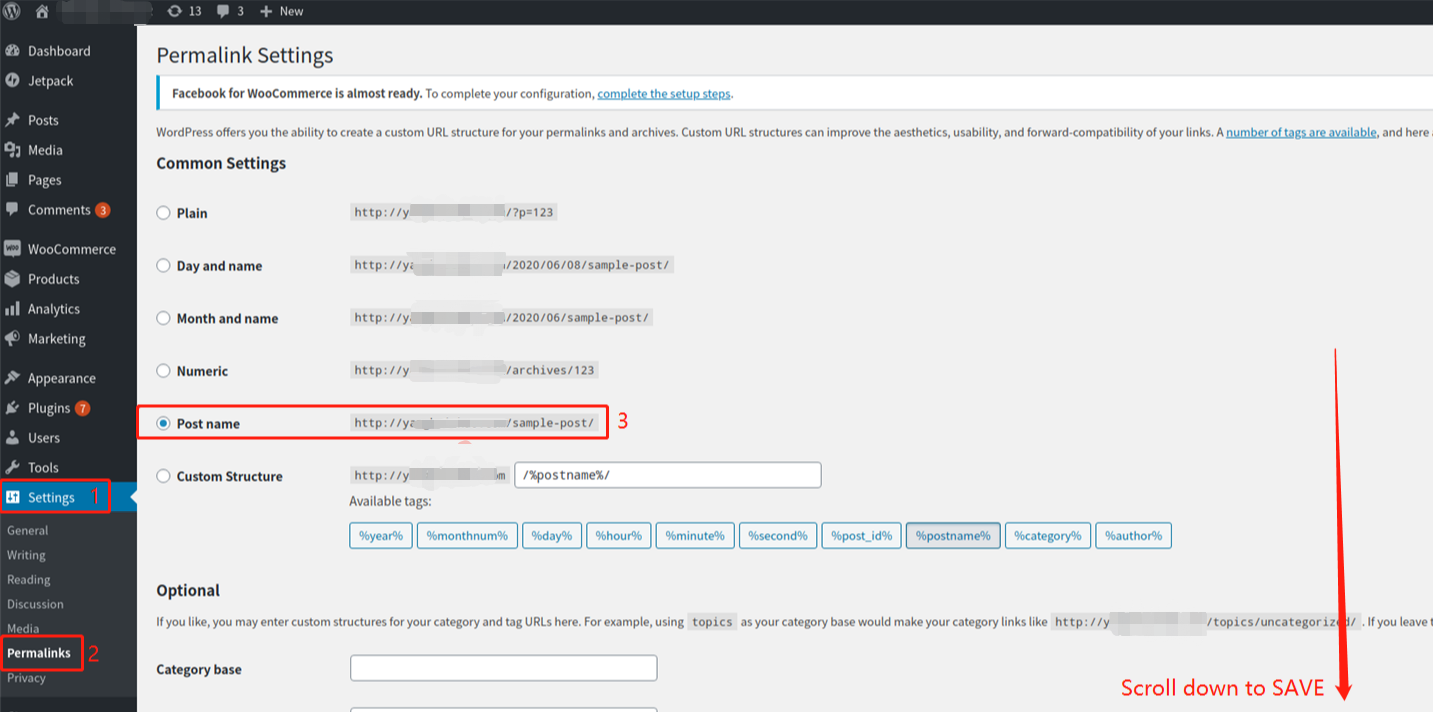
Task: Click the Dashboard gauge icon
Action: 12,51
